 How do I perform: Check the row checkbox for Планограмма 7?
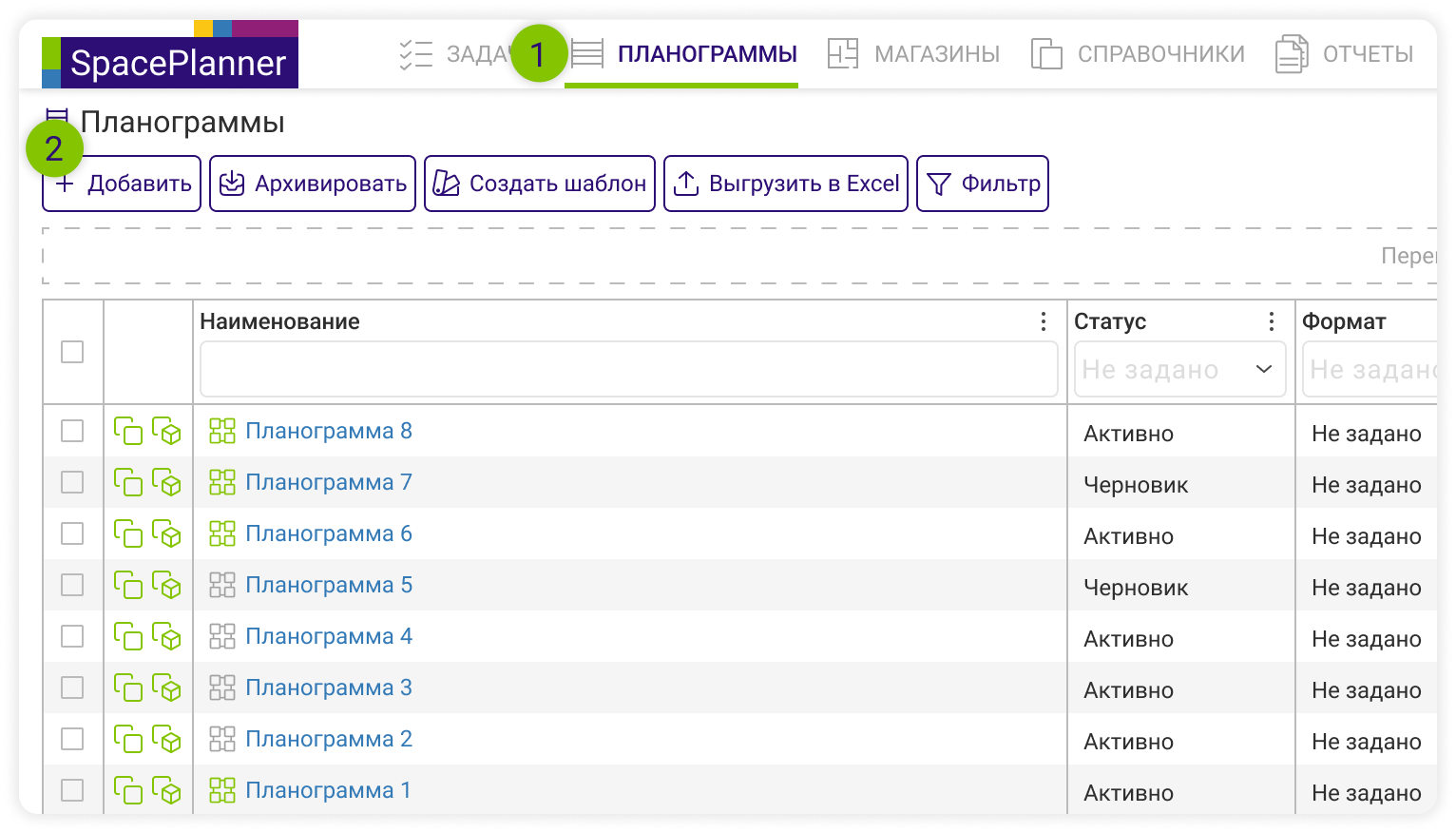coord(72,482)
